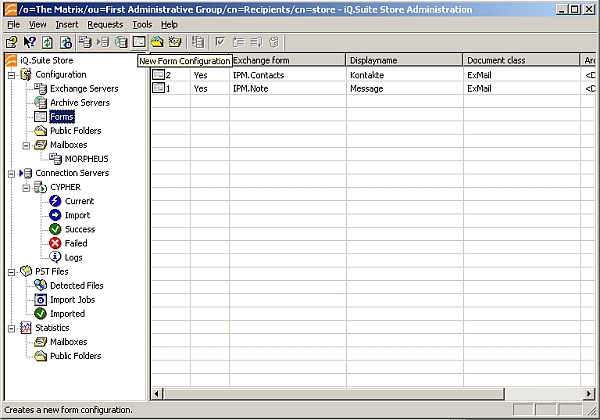600x420 pixels.
Task: Open the Tools menu
Action: 142,24
